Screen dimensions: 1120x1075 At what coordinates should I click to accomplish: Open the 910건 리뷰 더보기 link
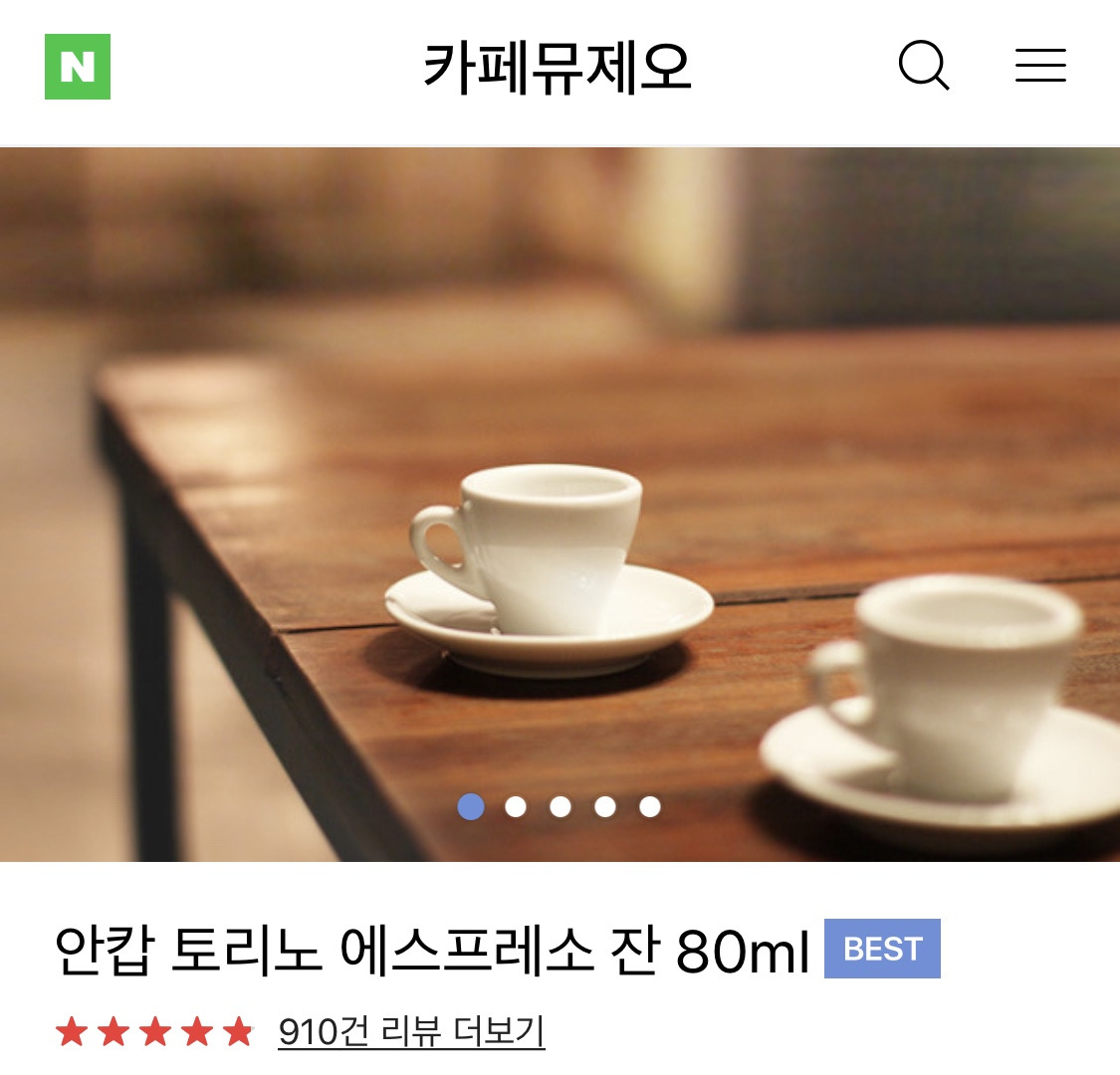tap(411, 1032)
